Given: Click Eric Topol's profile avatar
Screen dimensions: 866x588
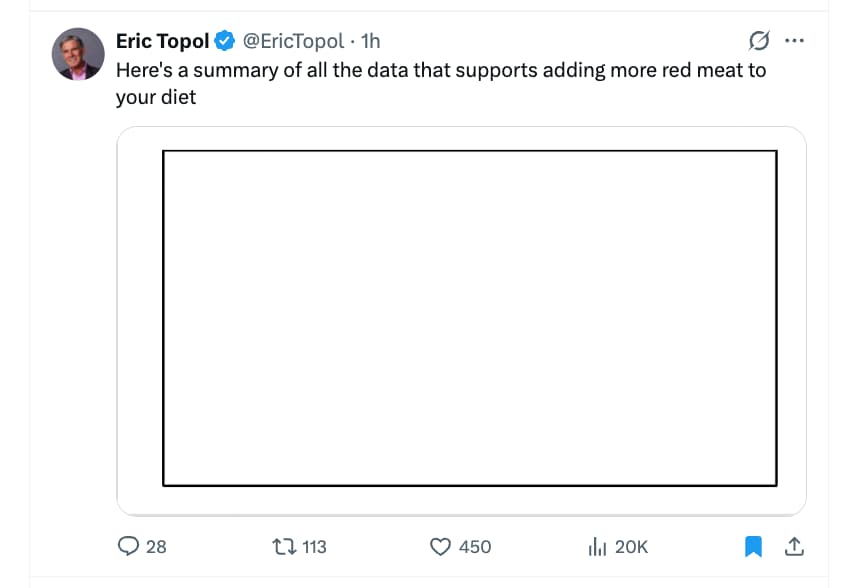Looking at the screenshot, I should [78, 54].
